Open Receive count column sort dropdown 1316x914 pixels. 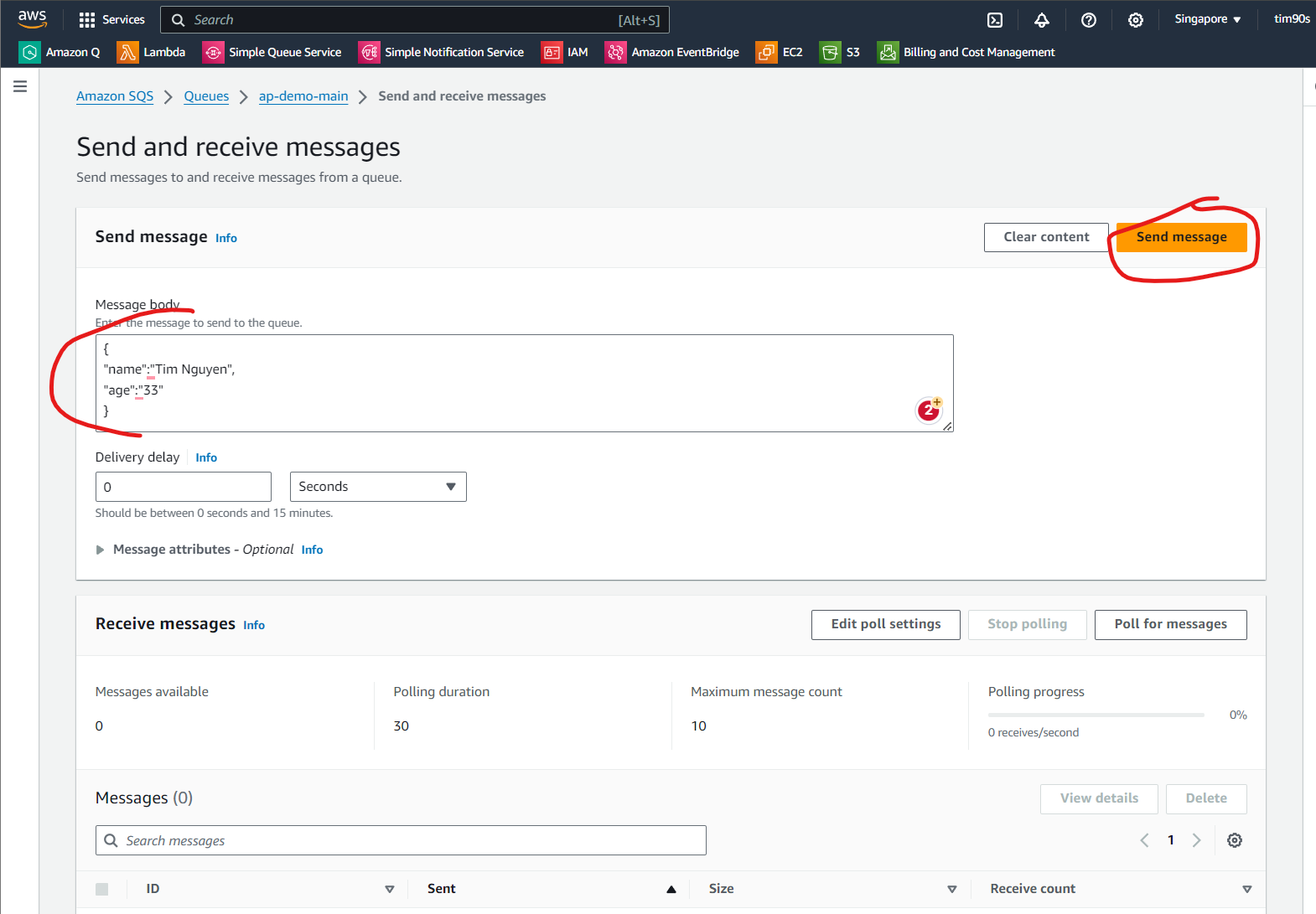point(1247,889)
